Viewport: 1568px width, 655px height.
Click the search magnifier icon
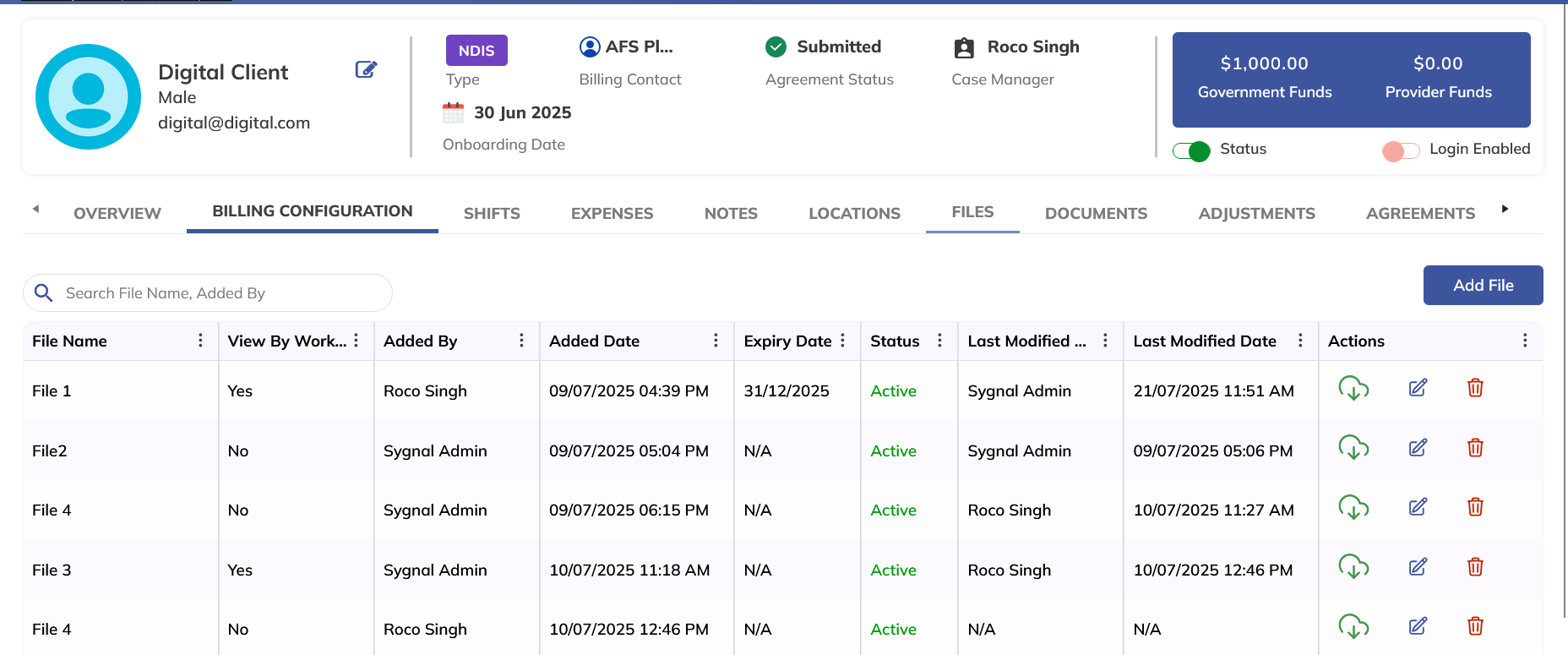pyautogui.click(x=44, y=293)
